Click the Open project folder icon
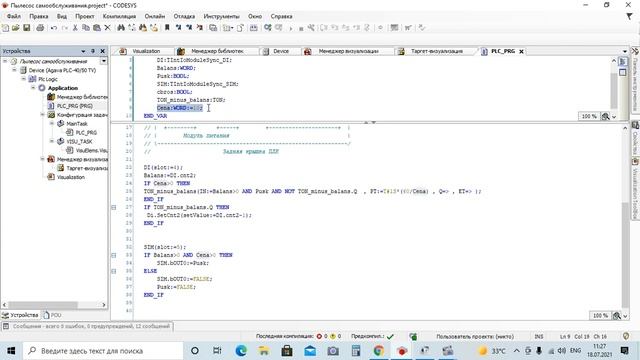 tap(16, 28)
